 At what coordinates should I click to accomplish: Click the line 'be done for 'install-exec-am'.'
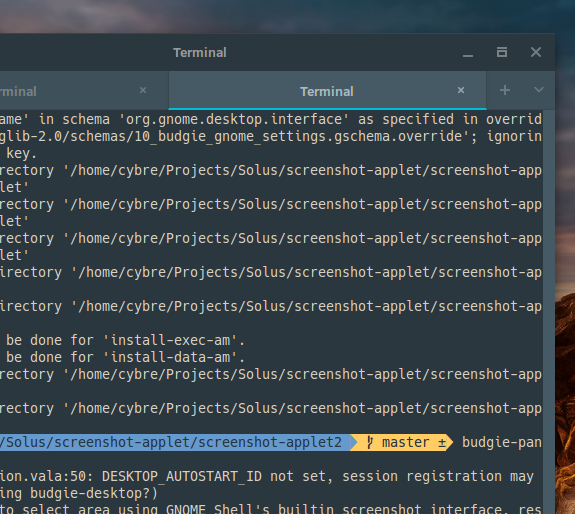pos(125,341)
